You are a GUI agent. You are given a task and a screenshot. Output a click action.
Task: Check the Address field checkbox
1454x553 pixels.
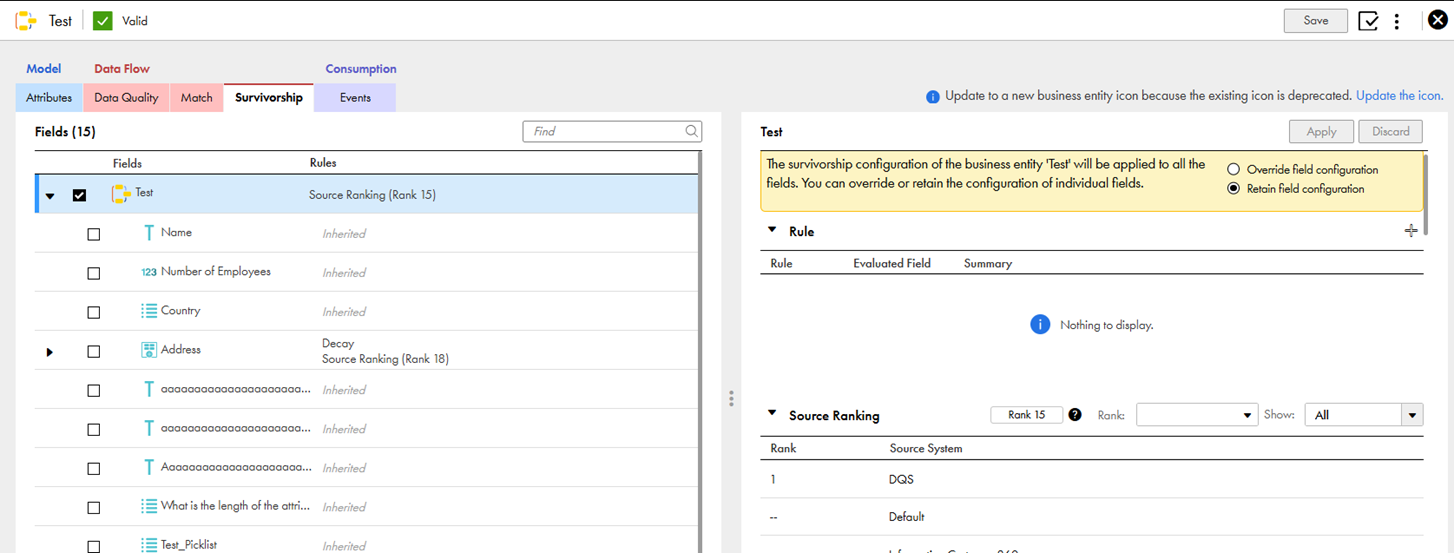tap(94, 351)
